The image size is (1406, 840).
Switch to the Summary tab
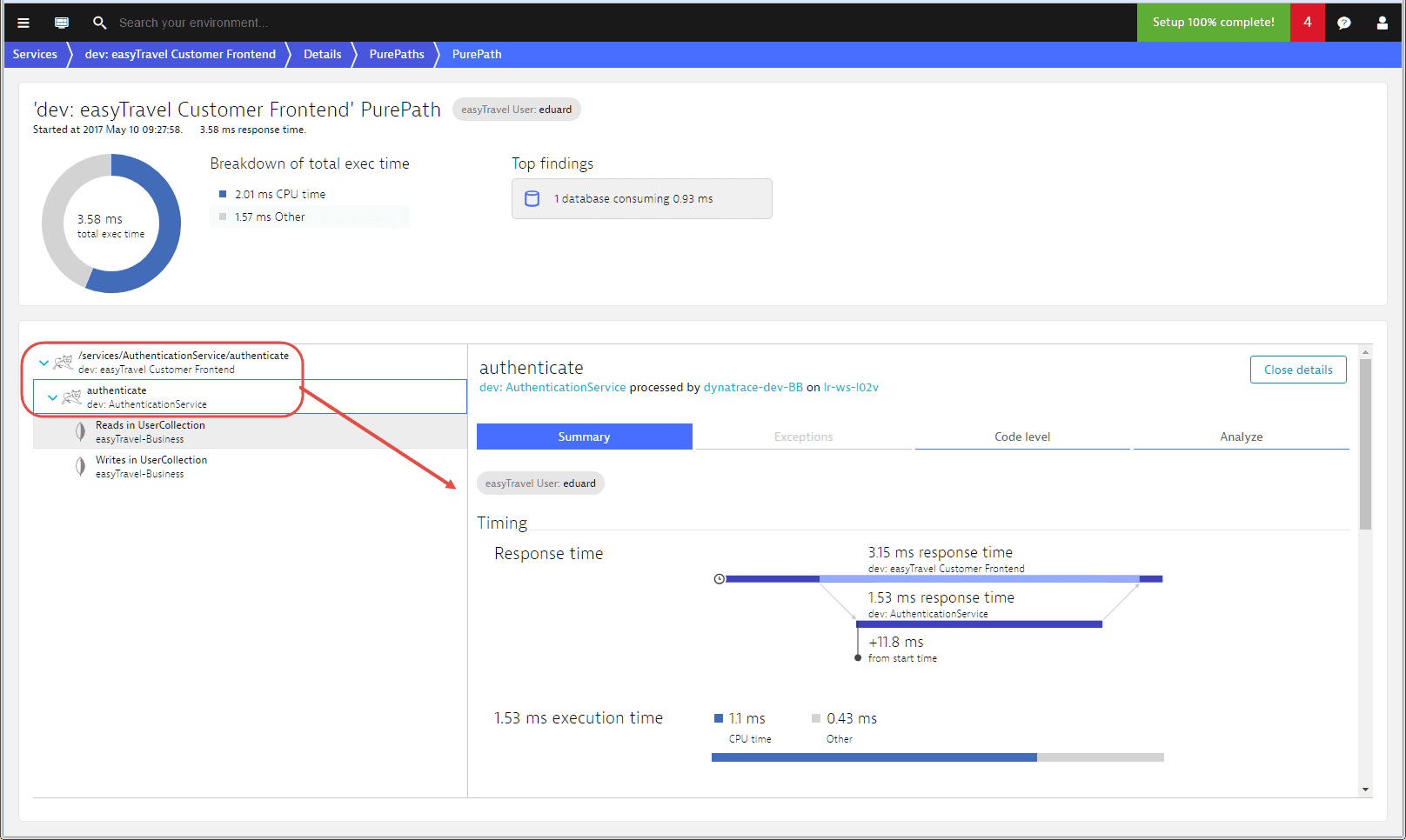click(584, 437)
